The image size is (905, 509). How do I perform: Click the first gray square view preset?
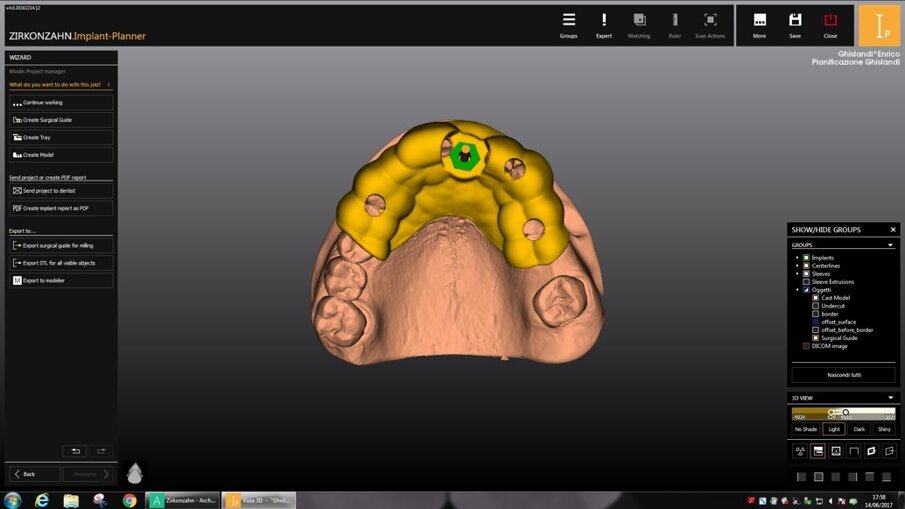801,477
